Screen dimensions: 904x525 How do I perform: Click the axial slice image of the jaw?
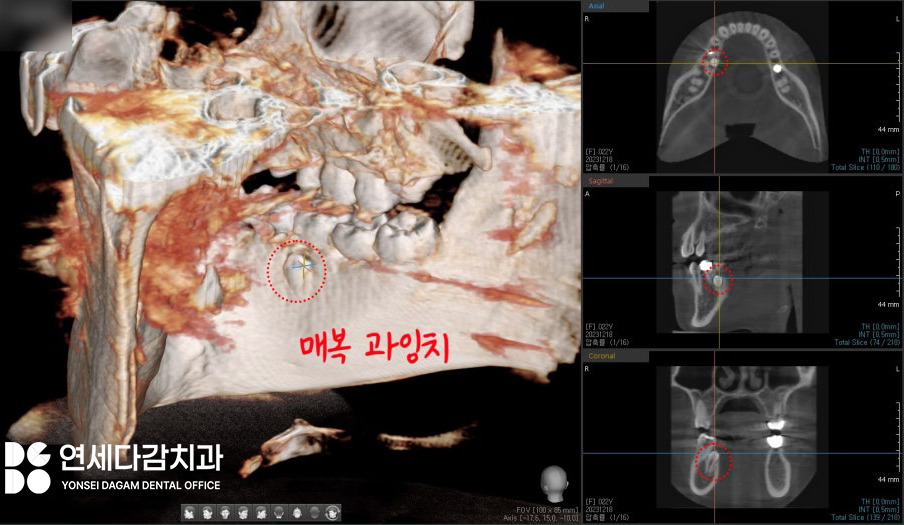click(x=743, y=86)
